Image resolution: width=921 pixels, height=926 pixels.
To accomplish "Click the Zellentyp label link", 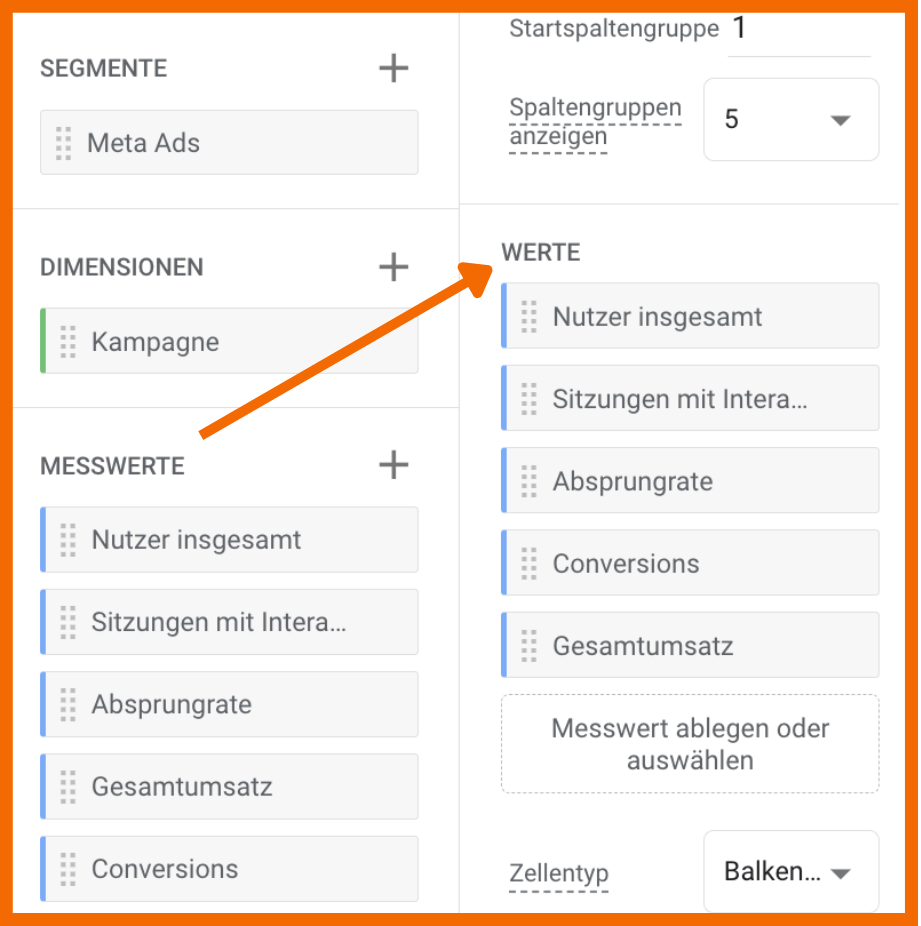I will [559, 872].
